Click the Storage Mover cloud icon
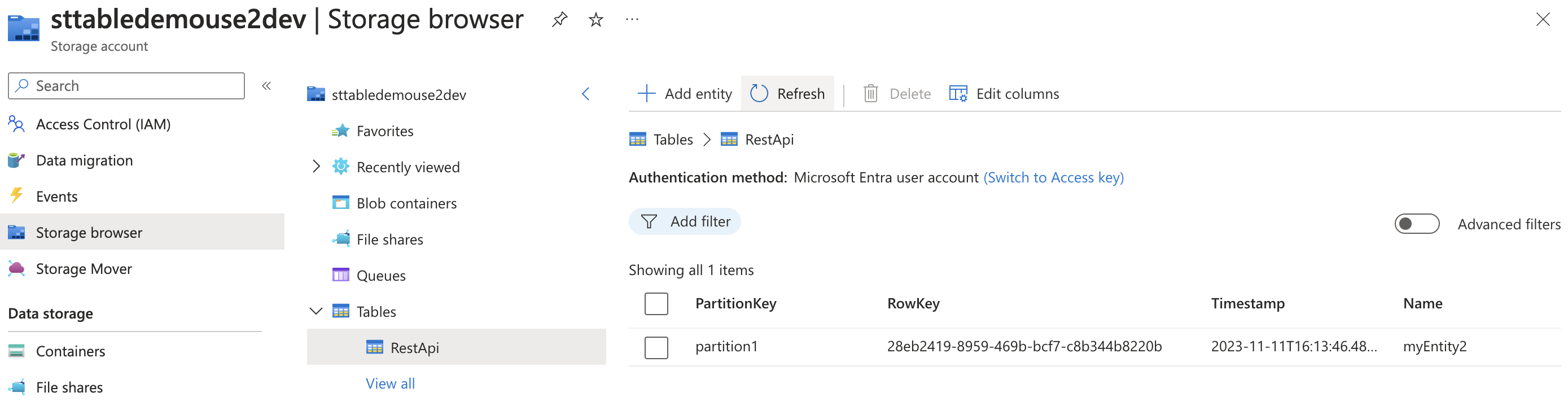 point(16,268)
